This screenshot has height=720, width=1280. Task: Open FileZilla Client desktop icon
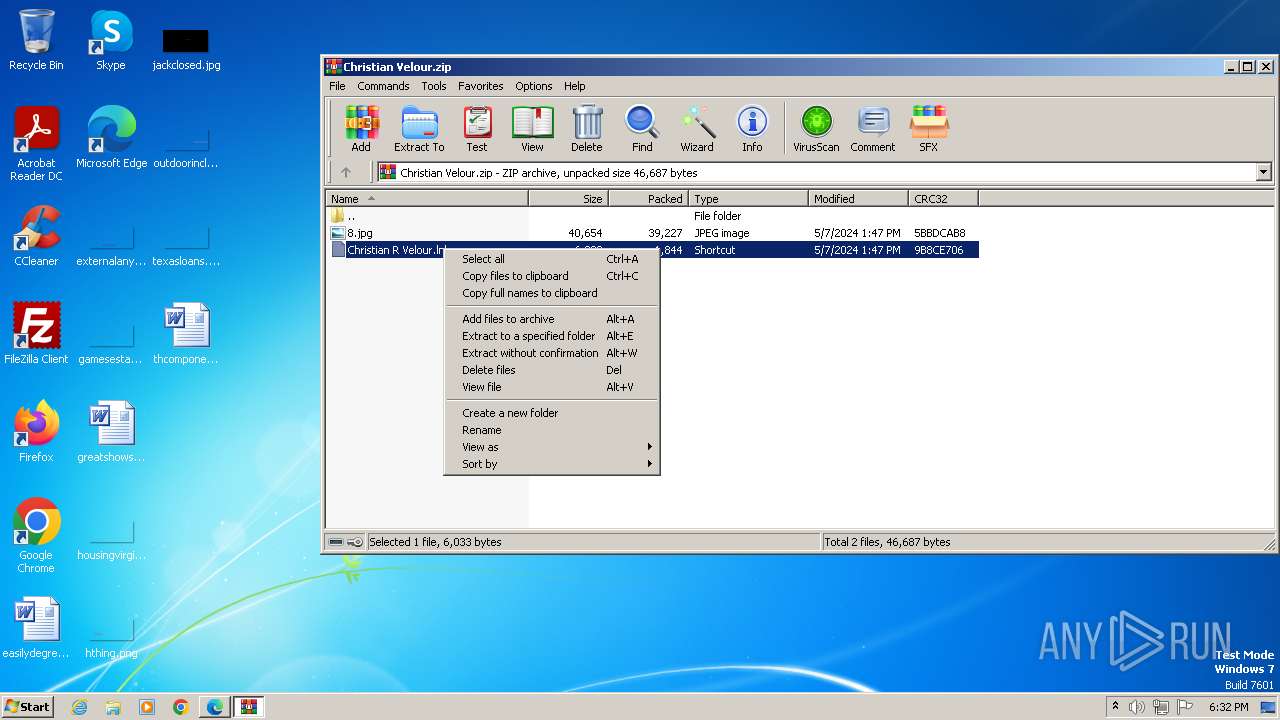[x=36, y=333]
